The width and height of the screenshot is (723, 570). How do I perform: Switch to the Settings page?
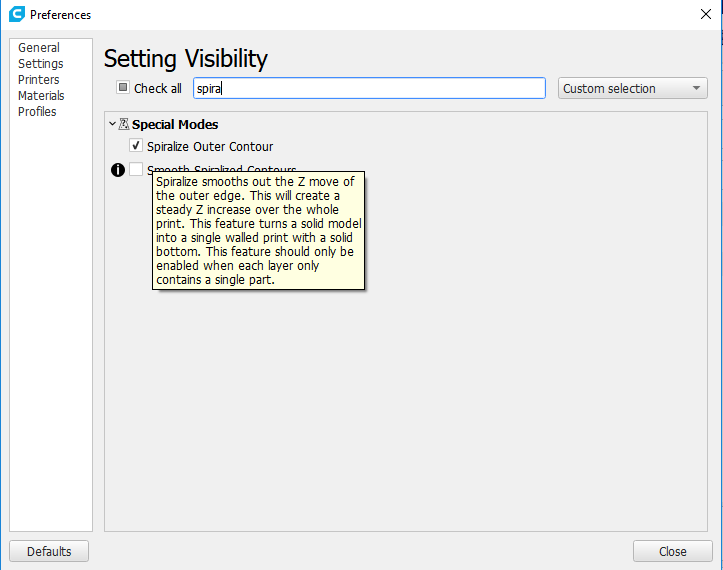pos(41,64)
